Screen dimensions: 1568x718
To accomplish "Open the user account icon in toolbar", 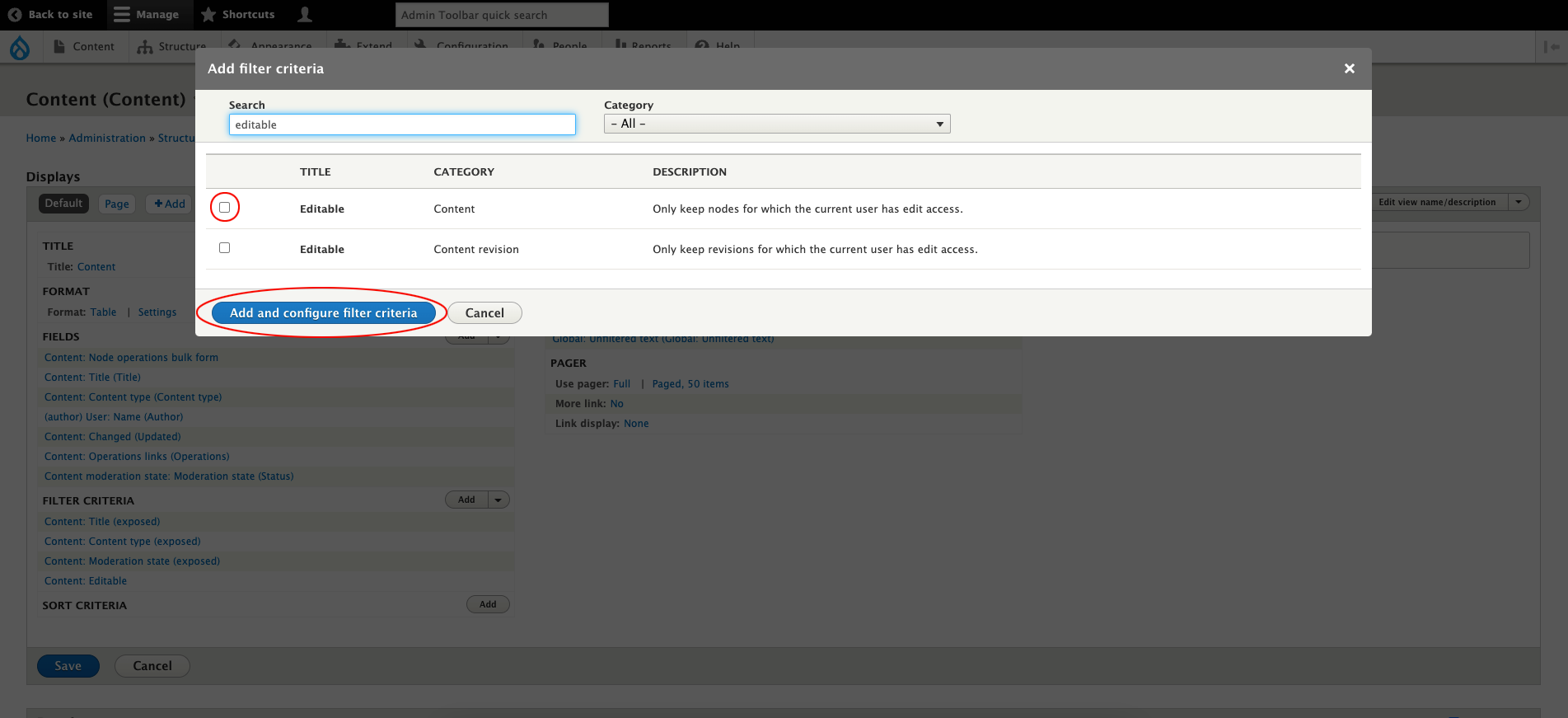I will (305, 14).
